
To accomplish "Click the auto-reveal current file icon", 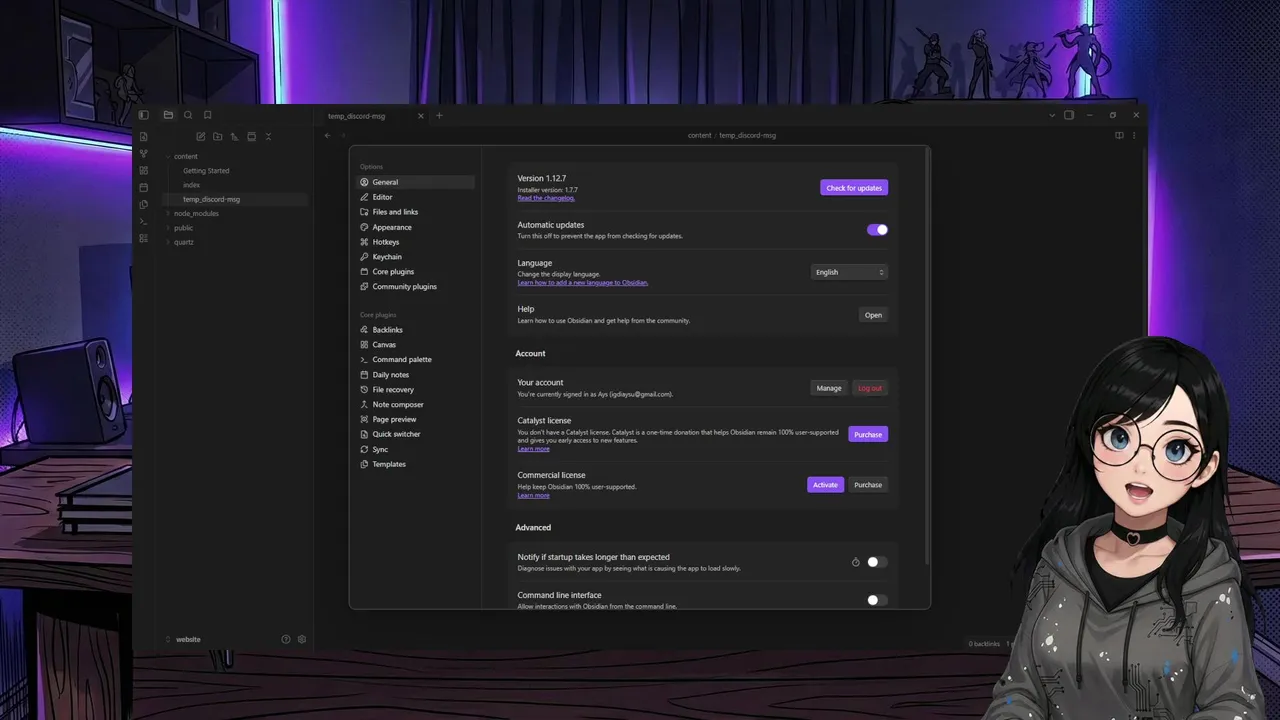I will 251,136.
